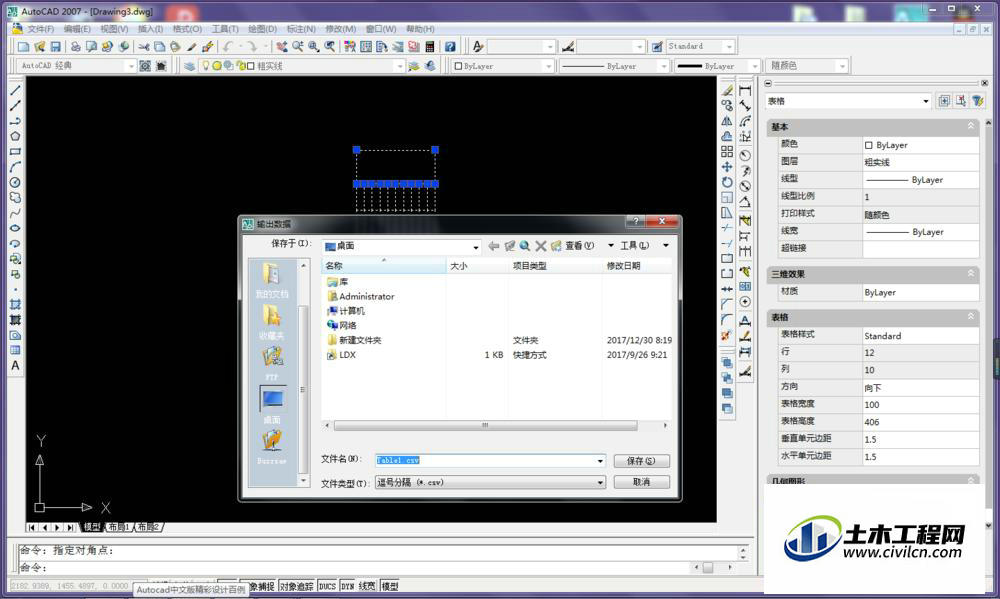Click the QuickCalc calculator toolbar icon
This screenshot has width=1000, height=599.
430,47
